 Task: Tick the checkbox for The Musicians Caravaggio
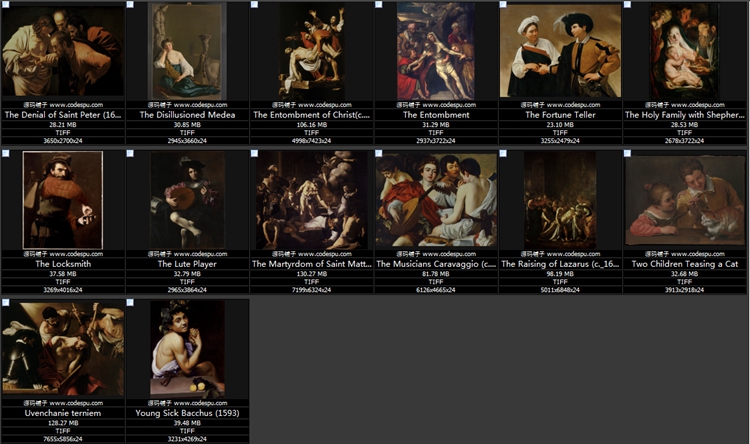click(x=379, y=153)
